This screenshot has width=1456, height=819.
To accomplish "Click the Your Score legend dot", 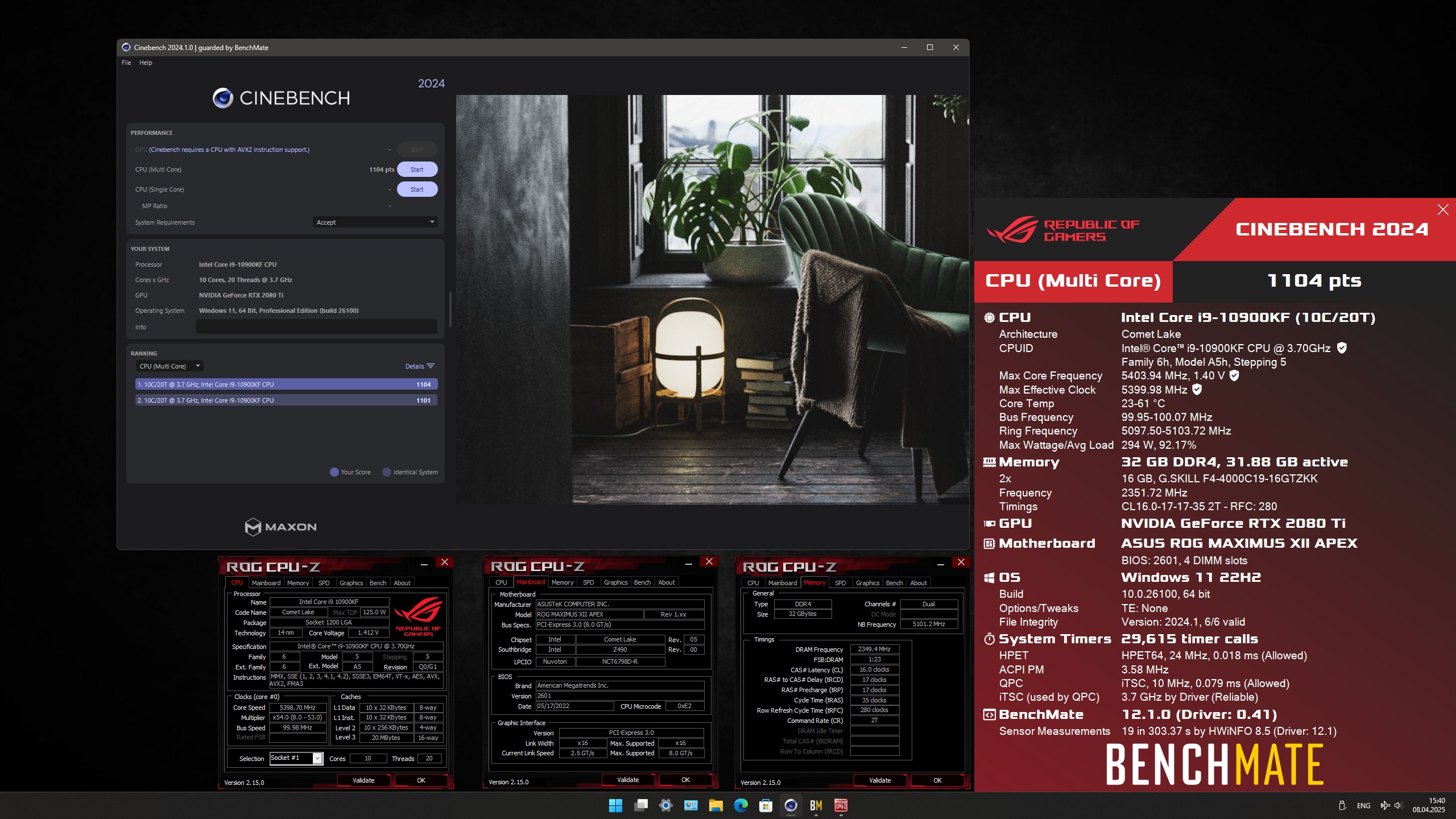I will pos(334,472).
